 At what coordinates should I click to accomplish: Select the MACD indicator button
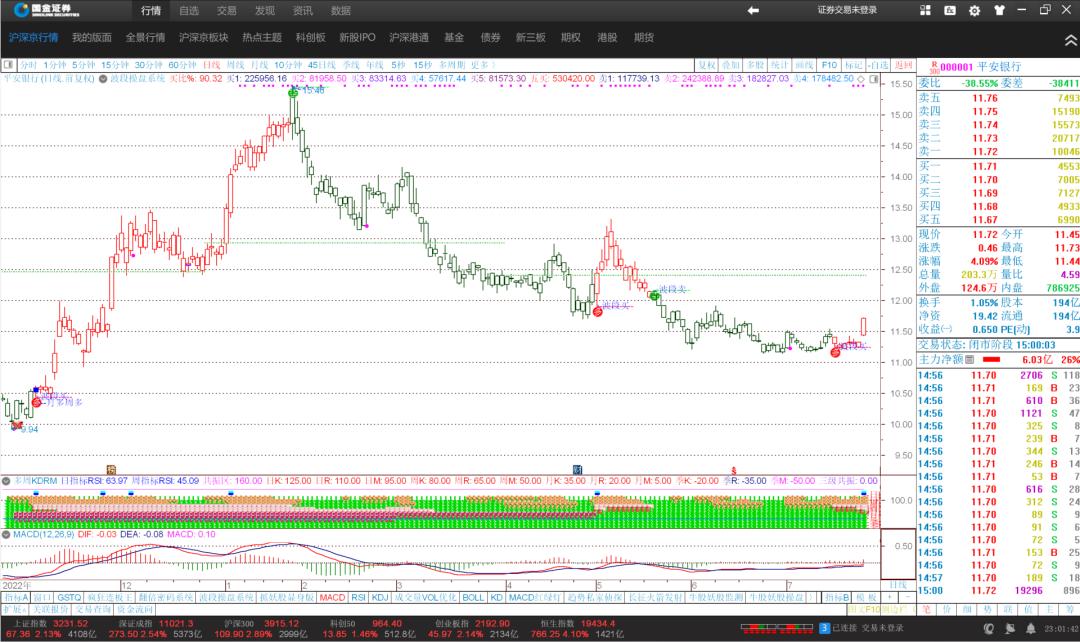tap(332, 597)
